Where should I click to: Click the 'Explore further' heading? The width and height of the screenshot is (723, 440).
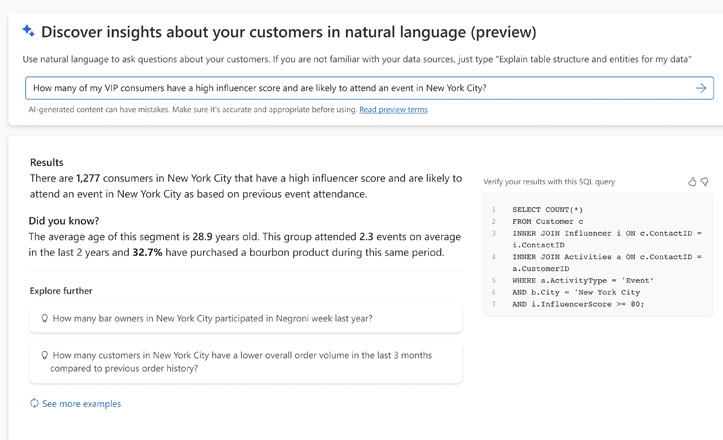click(62, 291)
